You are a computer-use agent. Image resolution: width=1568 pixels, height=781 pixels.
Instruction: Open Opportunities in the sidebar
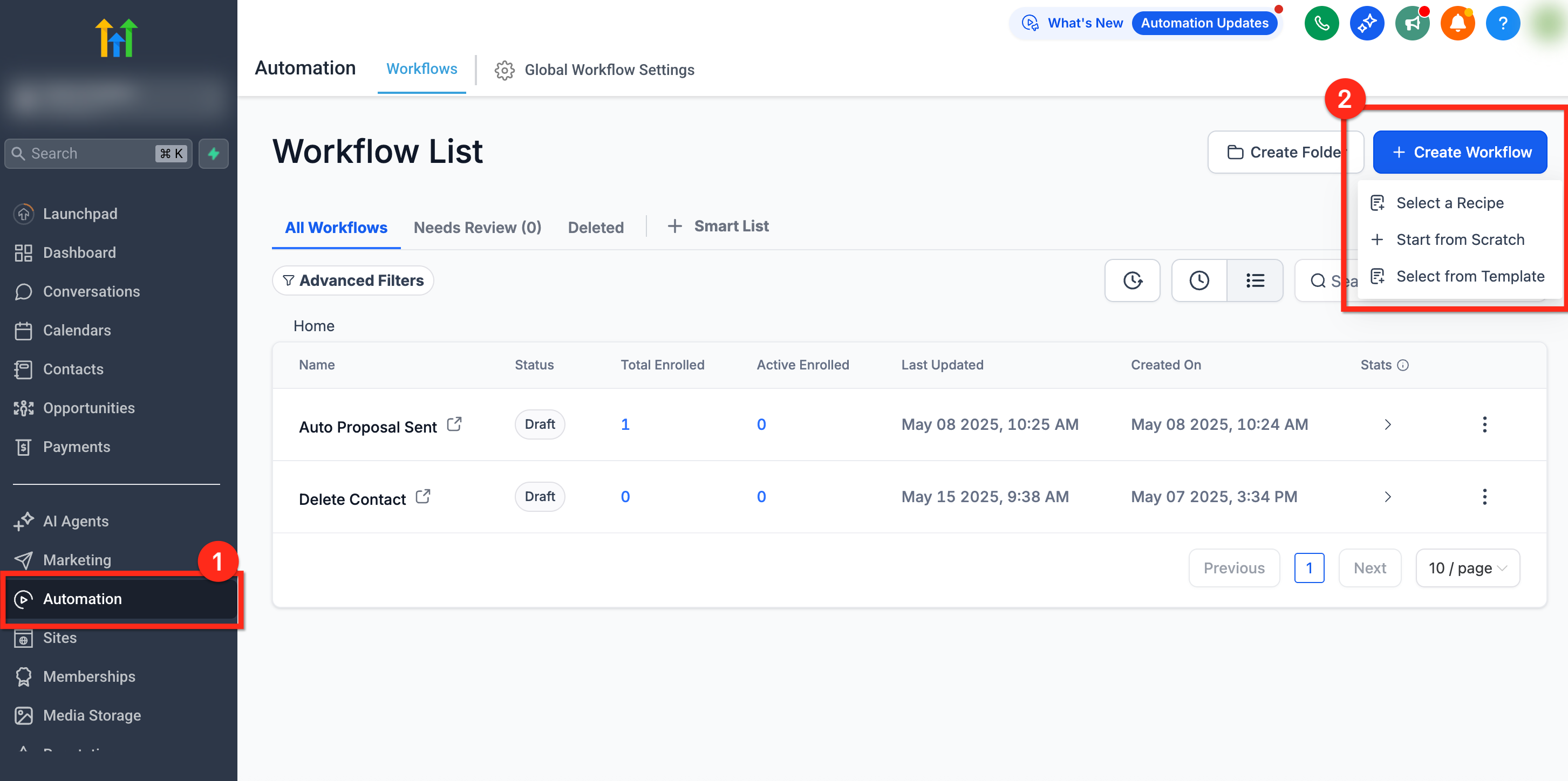point(89,408)
